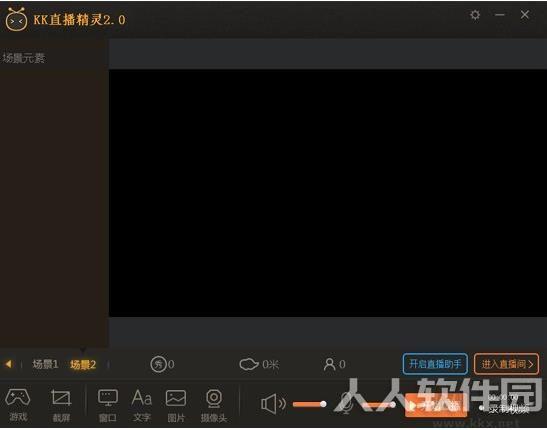Toggle the microphone icon
Screen dimensions: 547x430
345,404
